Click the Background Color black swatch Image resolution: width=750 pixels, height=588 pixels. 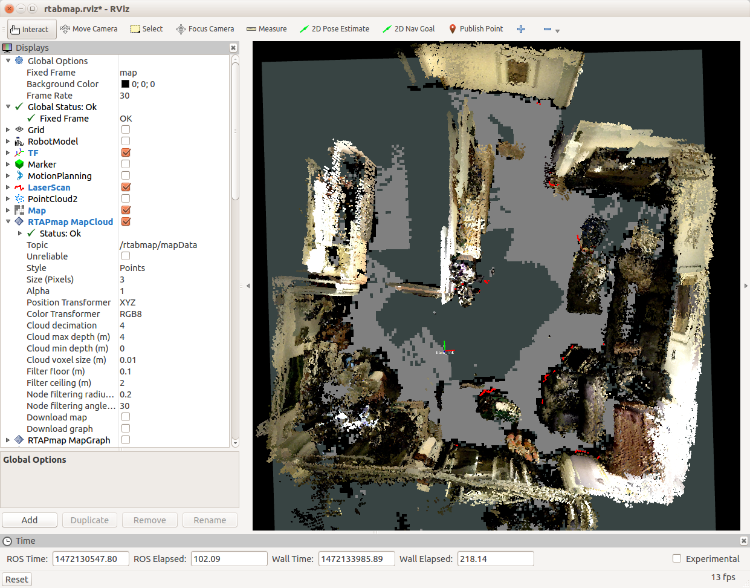pyautogui.click(x=125, y=84)
